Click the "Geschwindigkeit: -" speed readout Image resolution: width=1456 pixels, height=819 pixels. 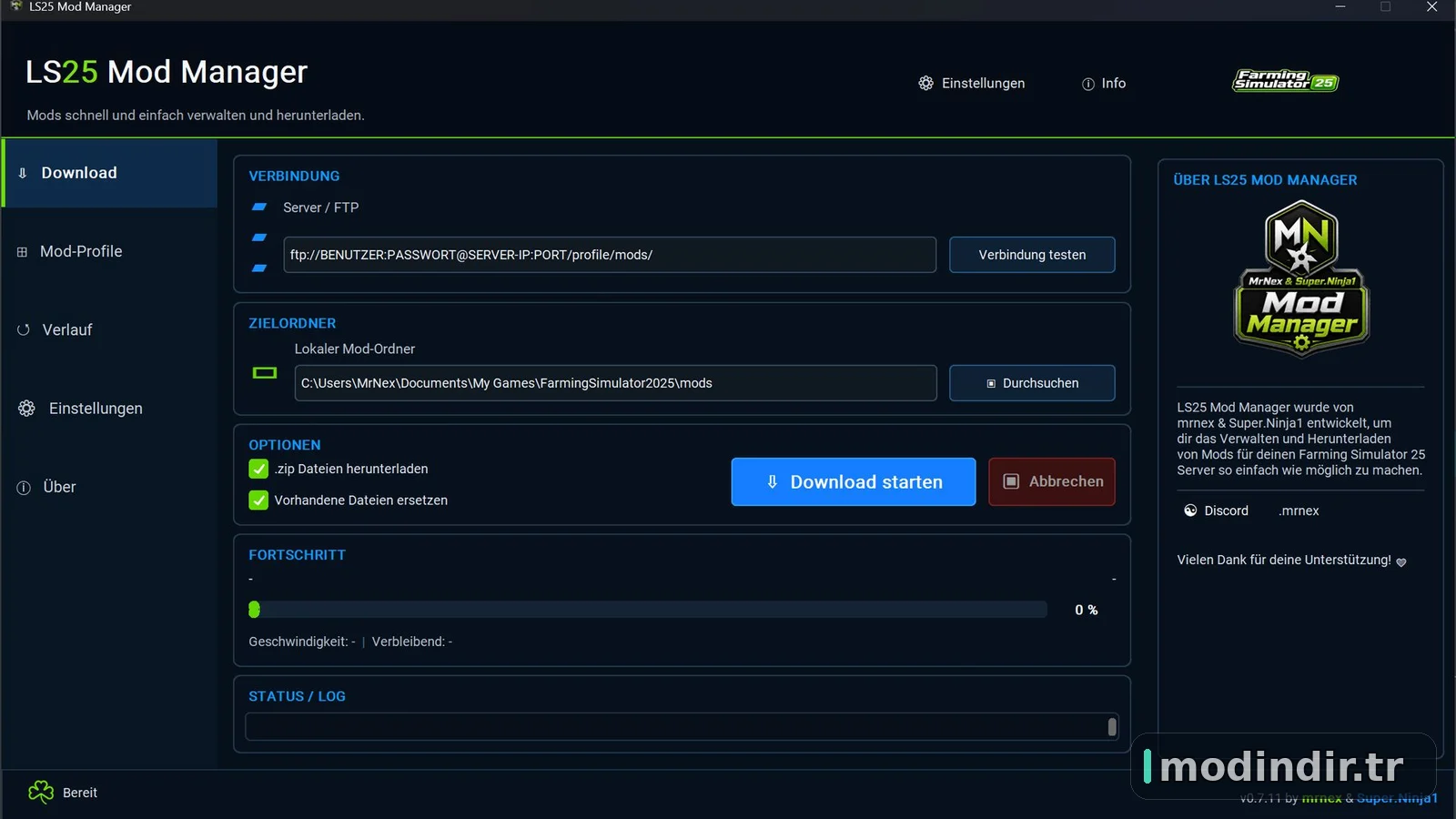coord(302,642)
